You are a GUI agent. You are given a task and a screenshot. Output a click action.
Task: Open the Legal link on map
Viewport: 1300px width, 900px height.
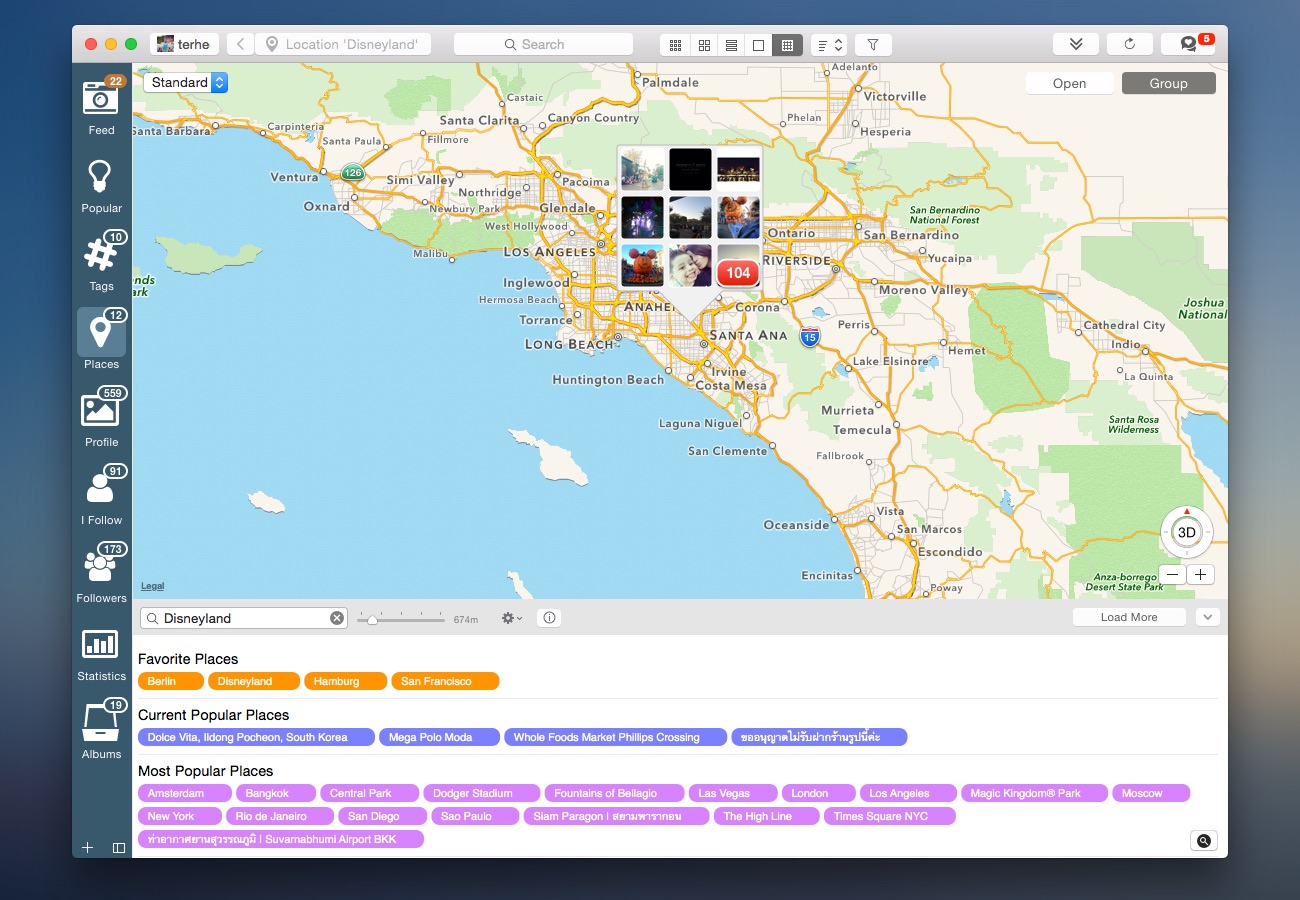[152, 586]
